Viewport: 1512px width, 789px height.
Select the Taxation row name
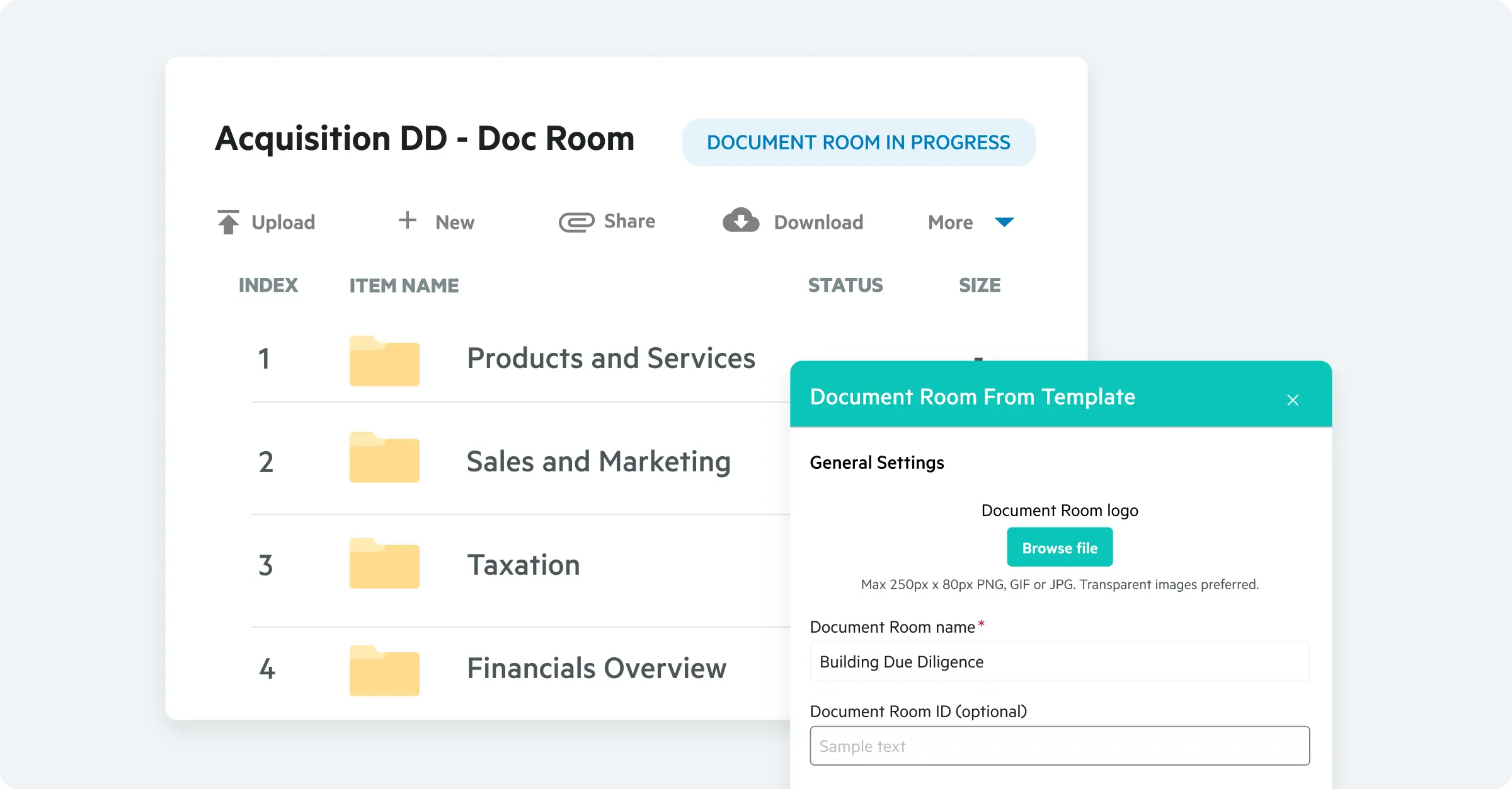pyautogui.click(x=524, y=565)
